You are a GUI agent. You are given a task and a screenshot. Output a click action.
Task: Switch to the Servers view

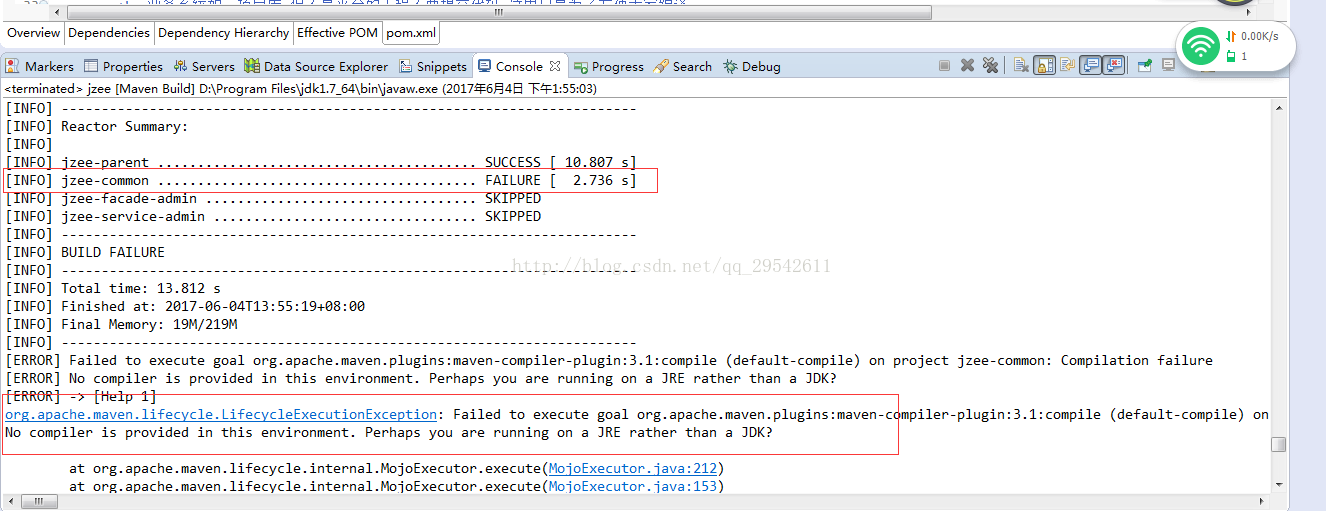click(x=204, y=67)
